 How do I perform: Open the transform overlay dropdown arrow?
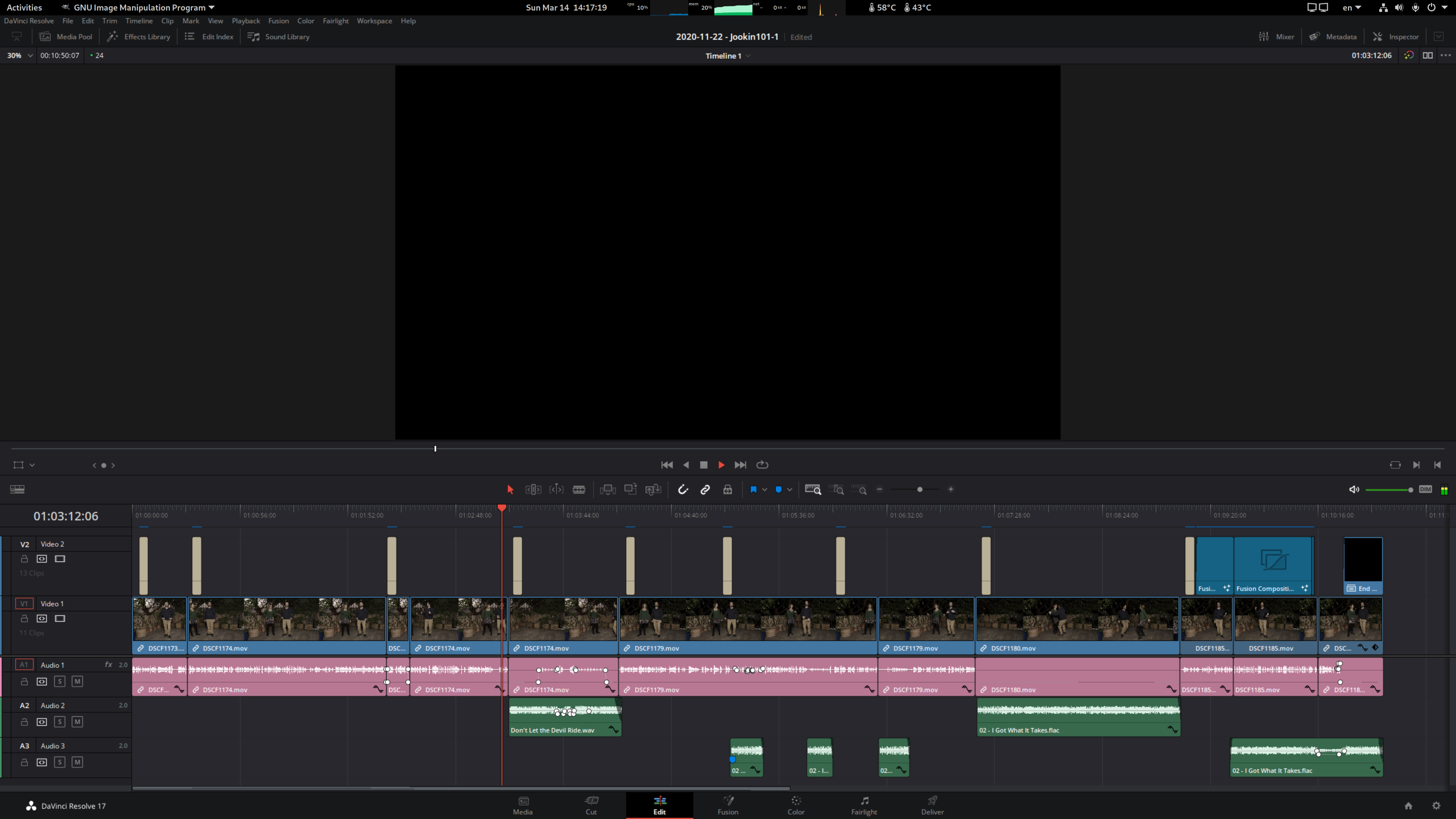[32, 465]
